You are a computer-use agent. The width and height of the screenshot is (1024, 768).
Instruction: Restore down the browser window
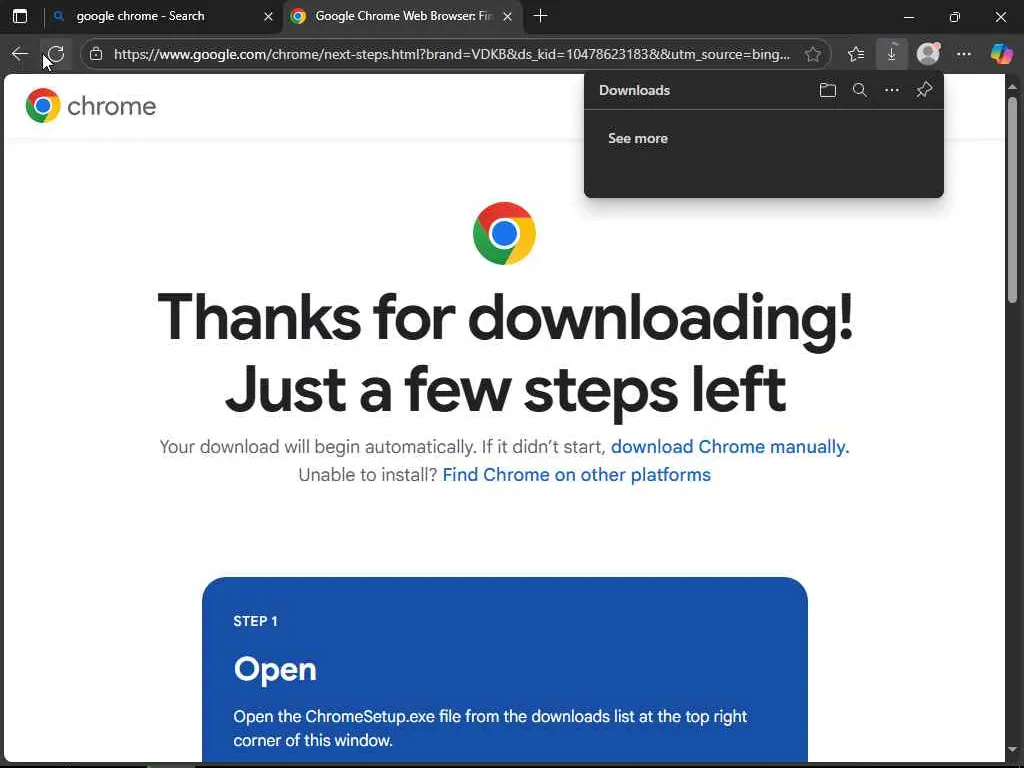(x=955, y=16)
